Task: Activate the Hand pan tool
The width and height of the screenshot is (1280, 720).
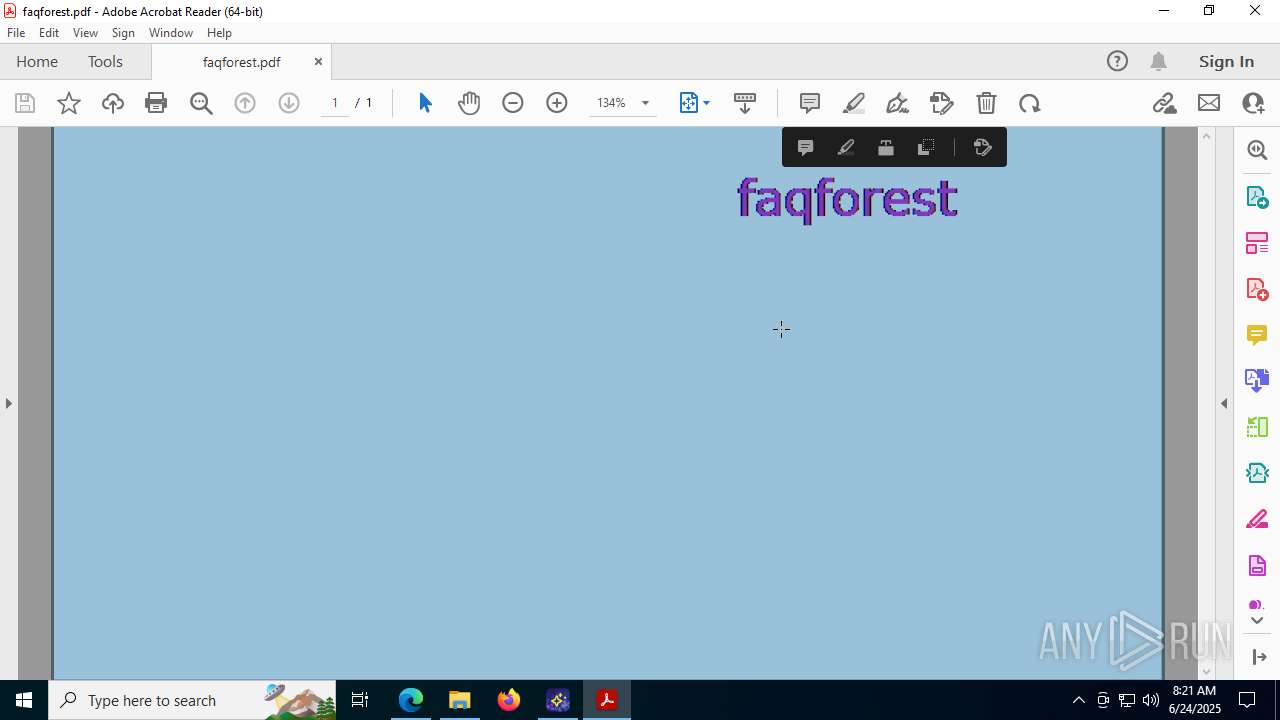Action: [x=469, y=103]
